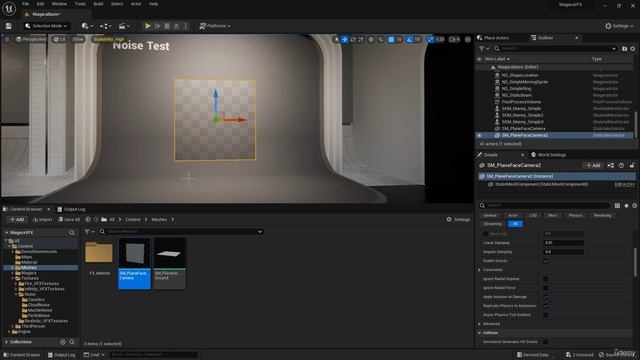Open the File menu

25,4
